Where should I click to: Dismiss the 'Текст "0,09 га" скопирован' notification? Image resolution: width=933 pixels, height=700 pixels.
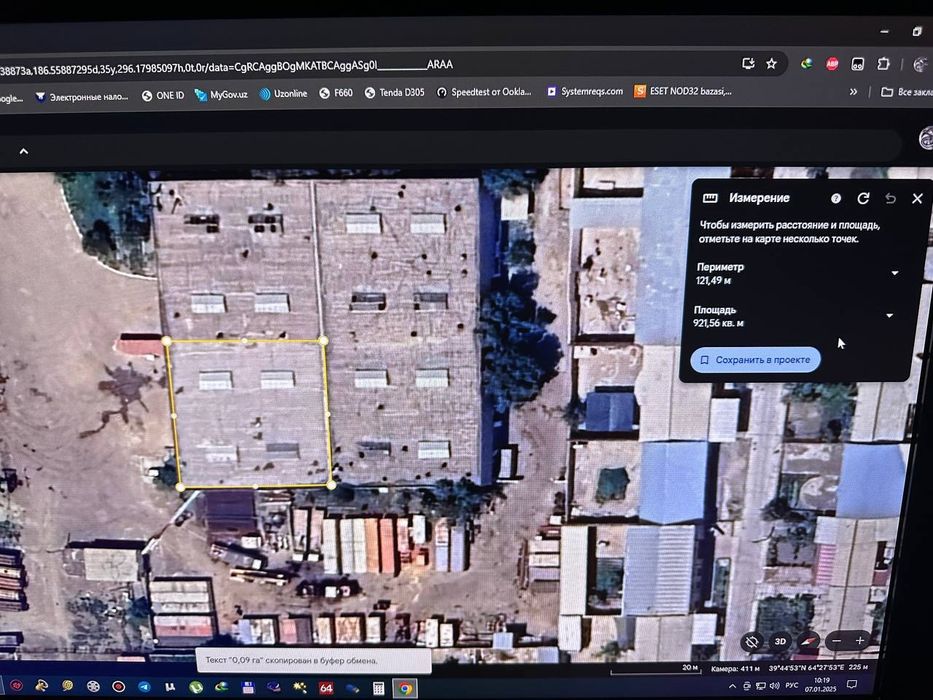(313, 661)
